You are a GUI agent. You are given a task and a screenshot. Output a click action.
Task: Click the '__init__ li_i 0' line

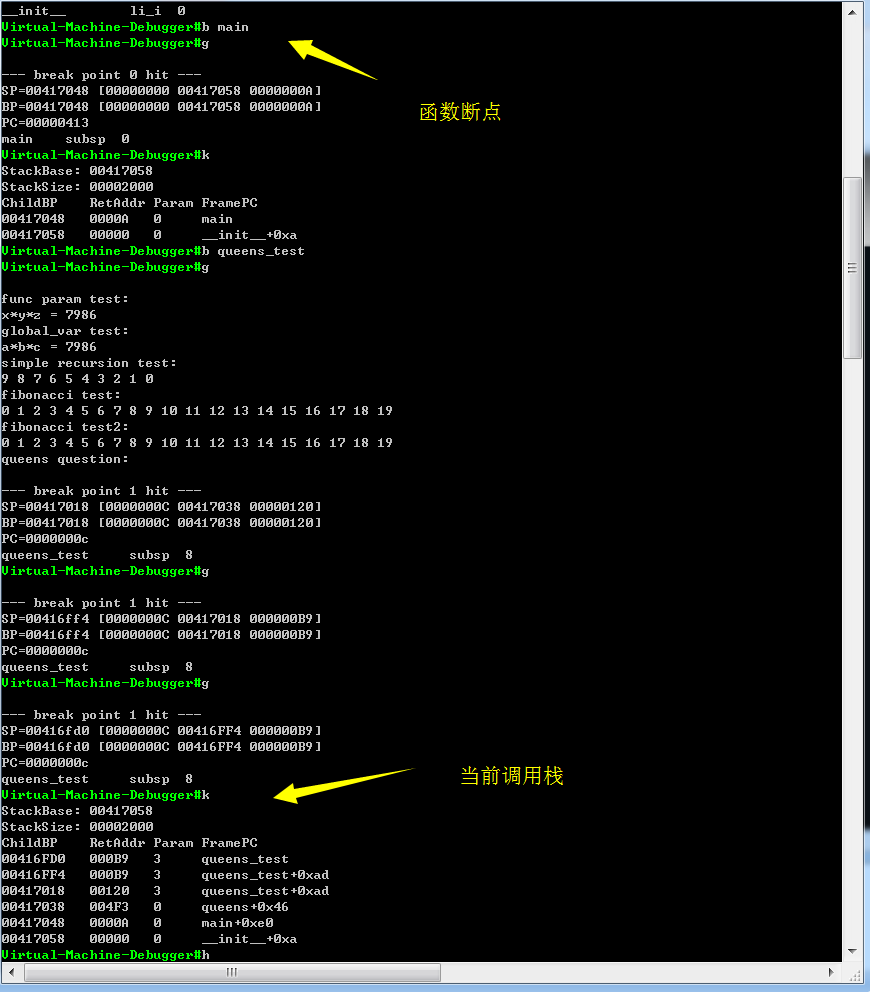coord(94,11)
